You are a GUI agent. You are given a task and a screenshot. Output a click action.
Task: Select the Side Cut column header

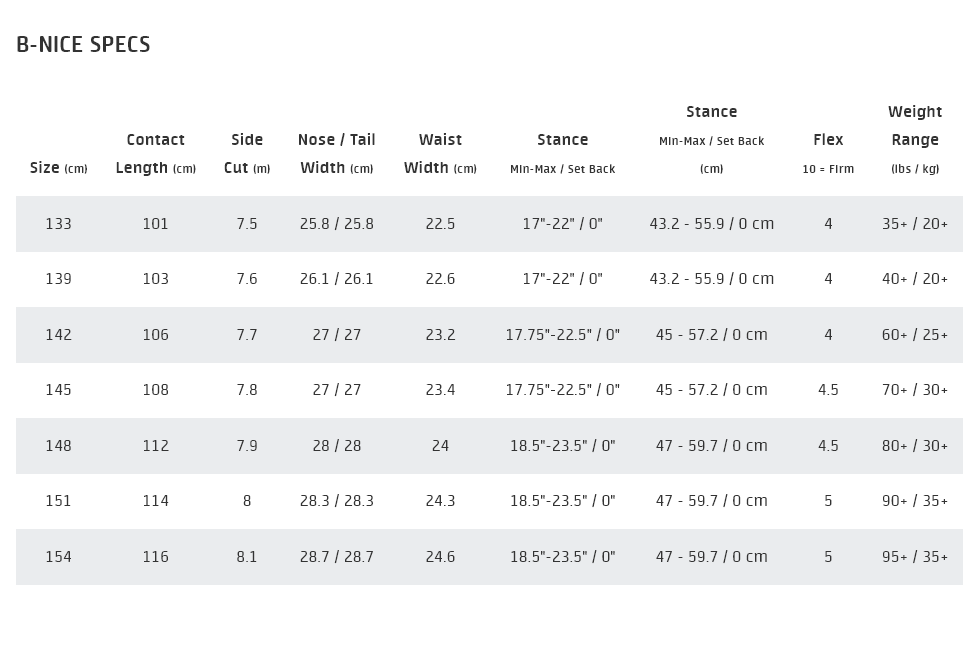tap(247, 154)
